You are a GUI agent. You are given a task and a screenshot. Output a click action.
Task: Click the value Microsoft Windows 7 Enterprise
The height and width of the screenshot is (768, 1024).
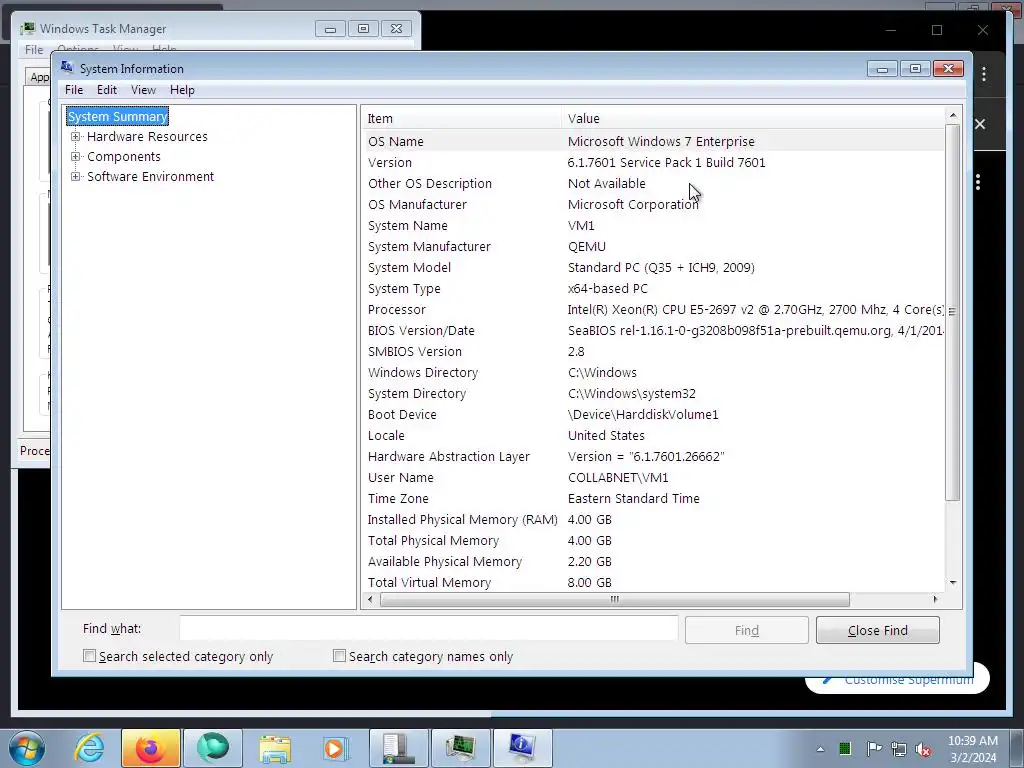(x=661, y=141)
